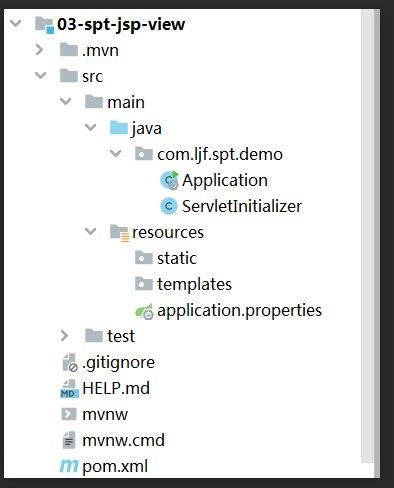Image resolution: width=394 pixels, height=488 pixels.
Task: Expand the test folder
Action: click(64, 336)
